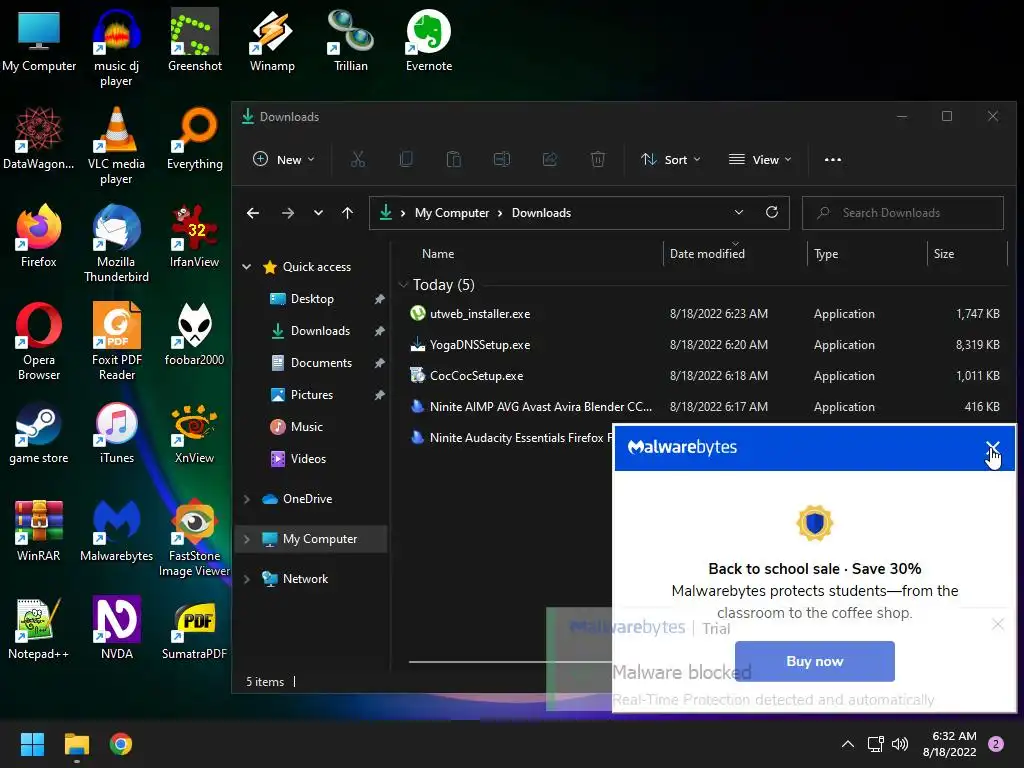Open the View dropdown menu
The image size is (1024, 768).
pyautogui.click(x=760, y=159)
